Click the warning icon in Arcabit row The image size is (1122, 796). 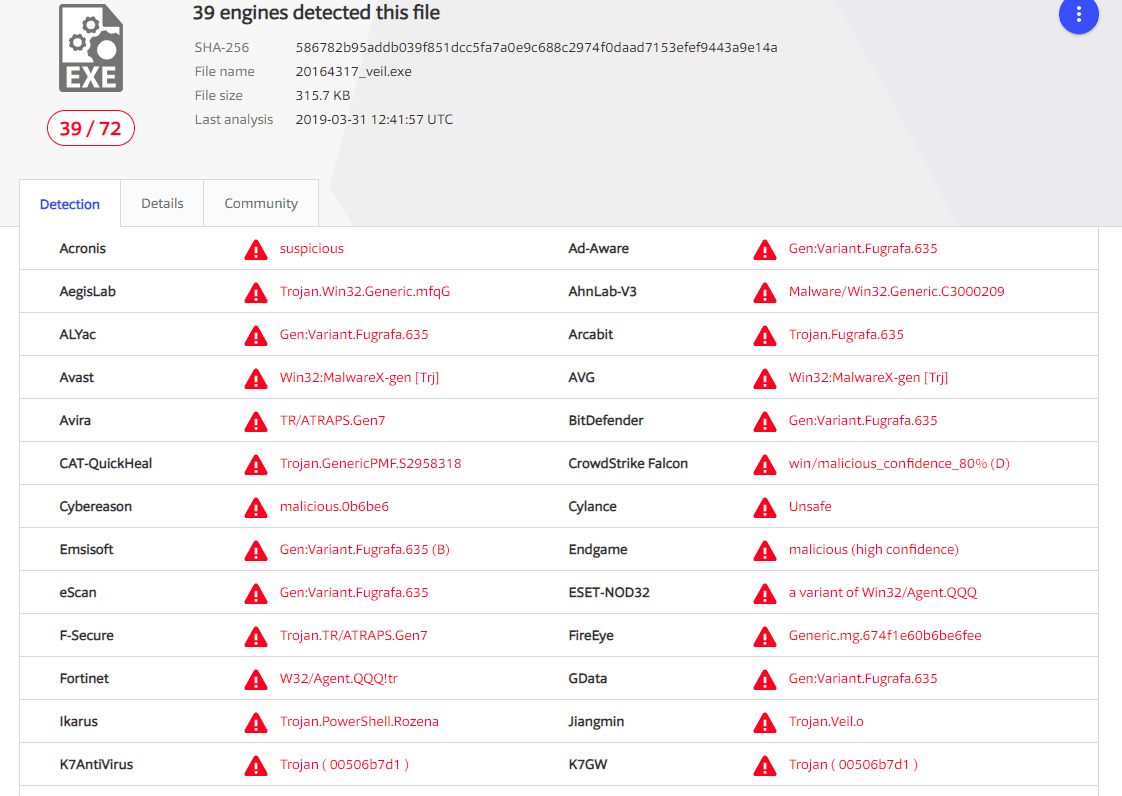point(765,336)
